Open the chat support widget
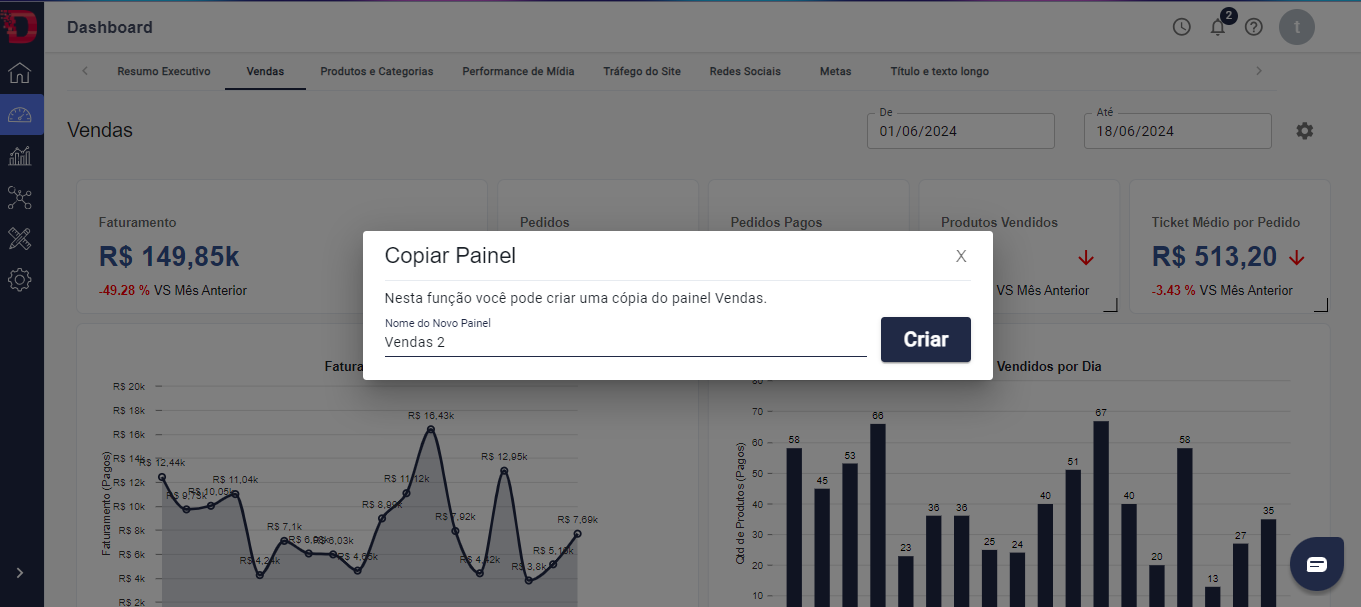Viewport: 1361px width, 607px height. coord(1317,564)
